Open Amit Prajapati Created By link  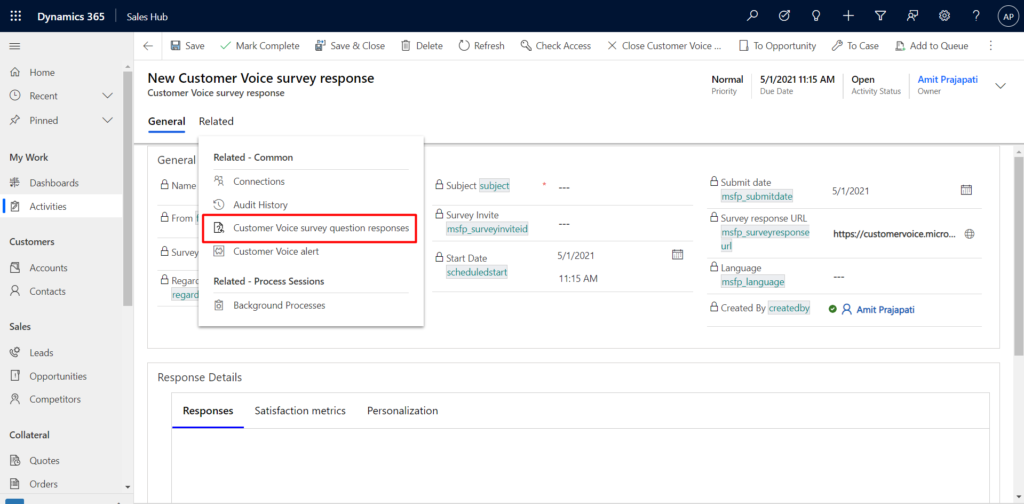click(x=886, y=309)
